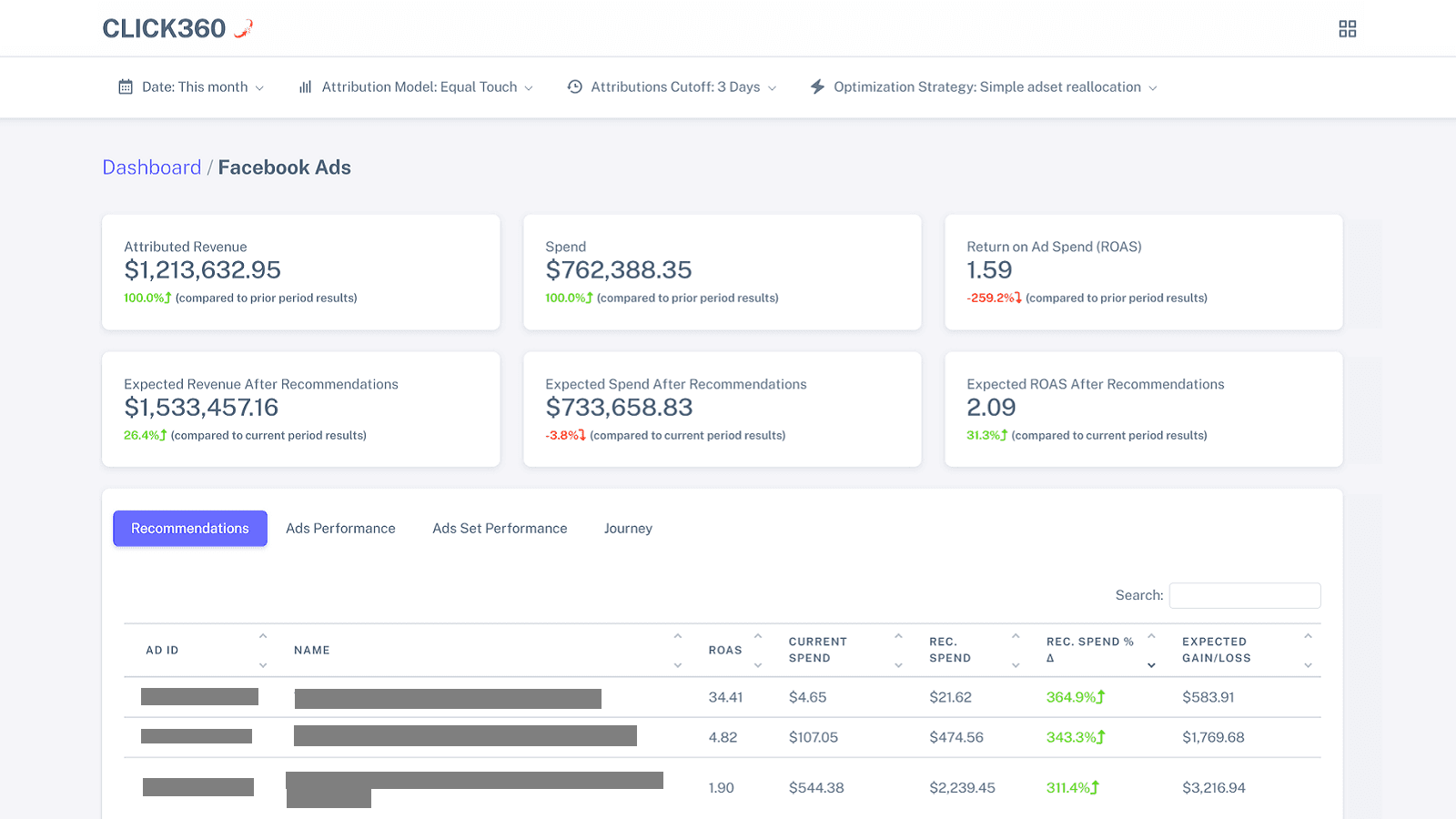Navigate back via the Dashboard breadcrumb link

[151, 167]
